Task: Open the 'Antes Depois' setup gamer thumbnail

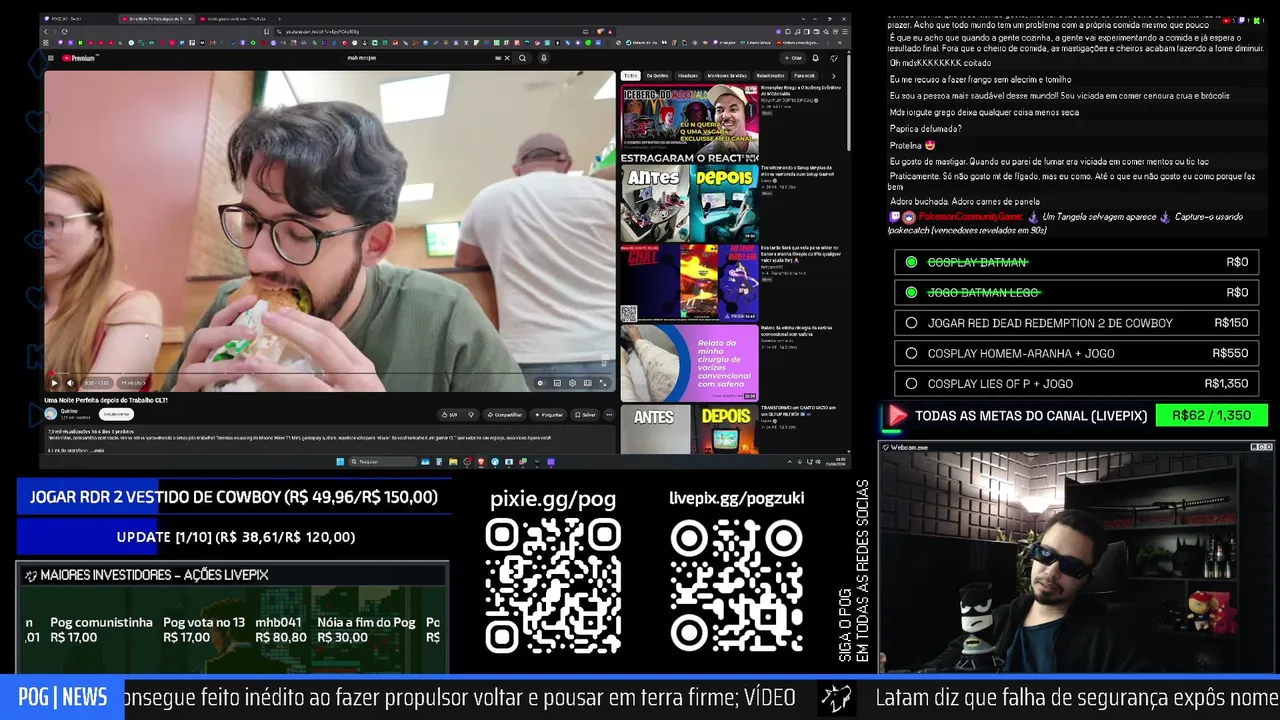Action: tap(689, 202)
